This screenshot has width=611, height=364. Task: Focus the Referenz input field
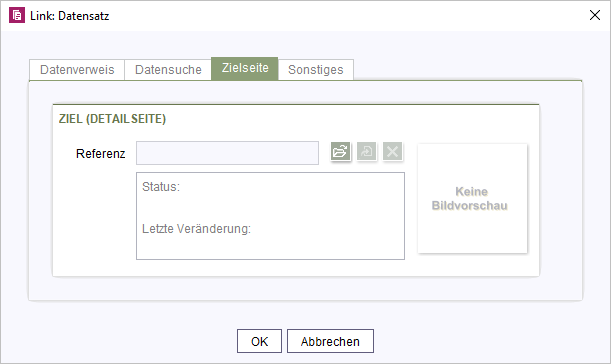tap(227, 153)
